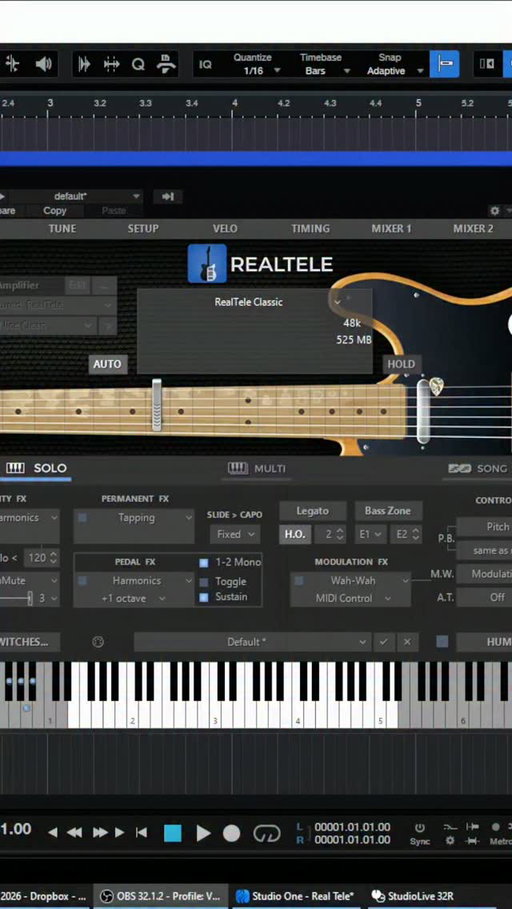Click the checkmark save preset icon

[383, 642]
